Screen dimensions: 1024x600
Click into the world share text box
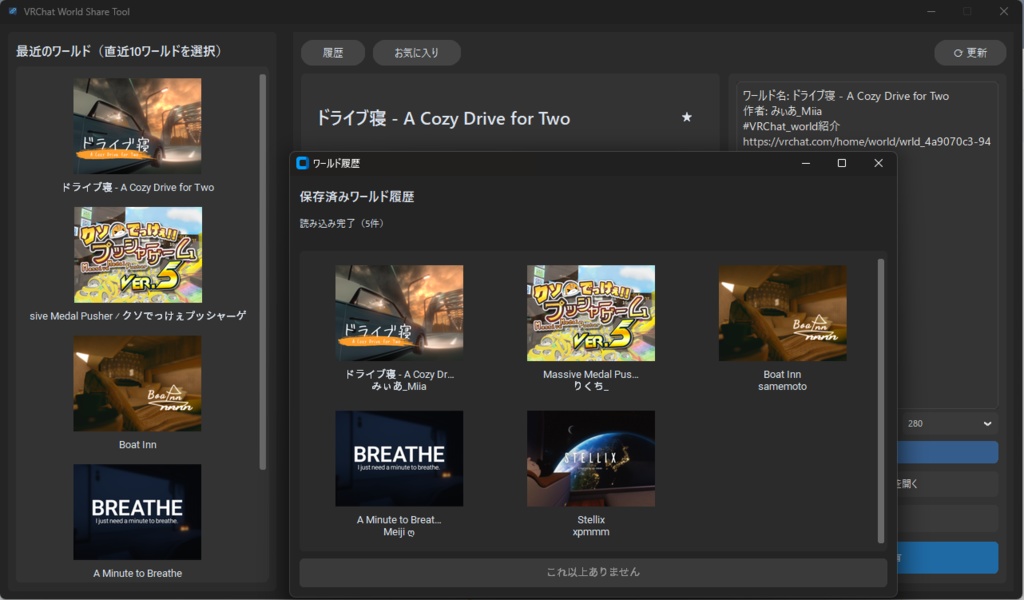coord(867,245)
